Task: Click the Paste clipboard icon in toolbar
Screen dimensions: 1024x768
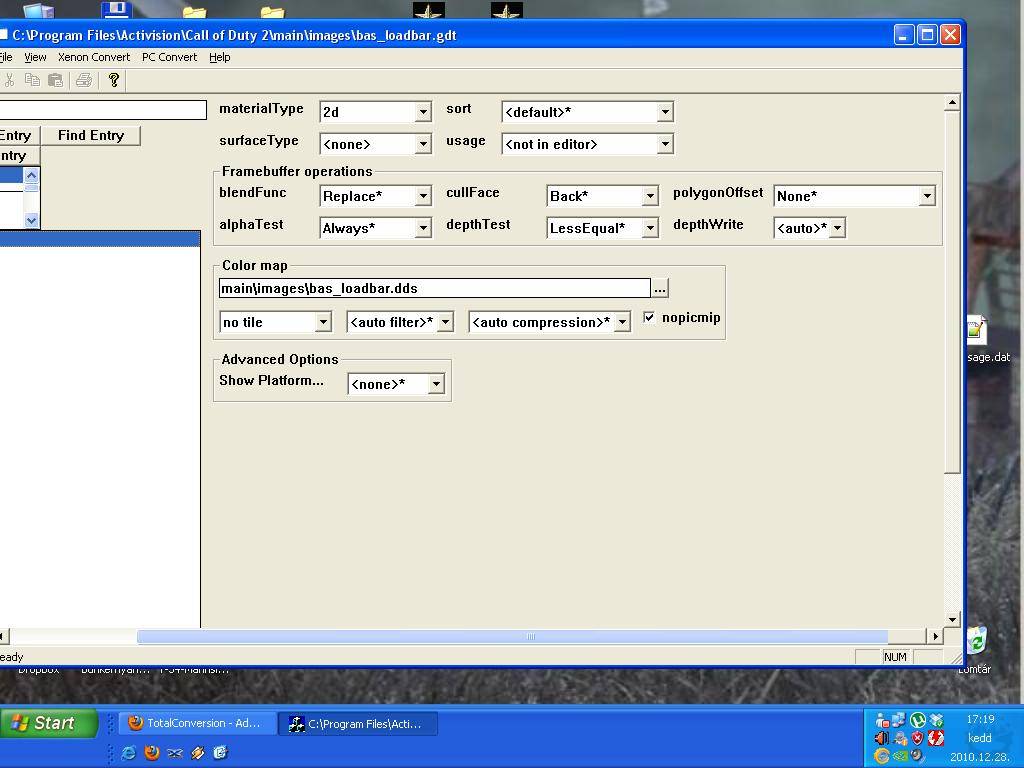Action: [56, 80]
